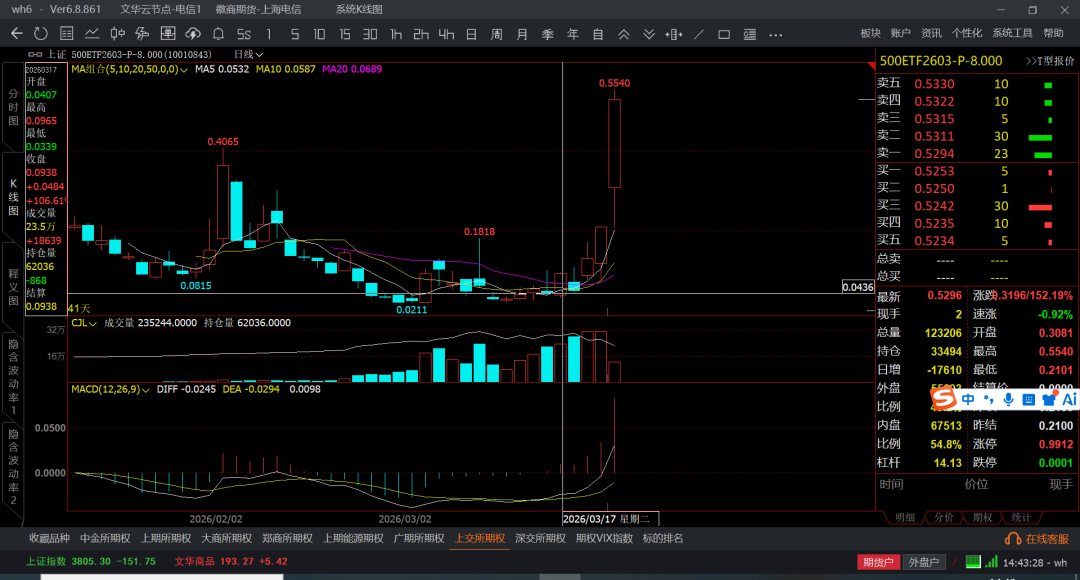Screen dimensions: 1080x580
Task: Toggle the chain link icon beside 上证
Action: (34, 54)
